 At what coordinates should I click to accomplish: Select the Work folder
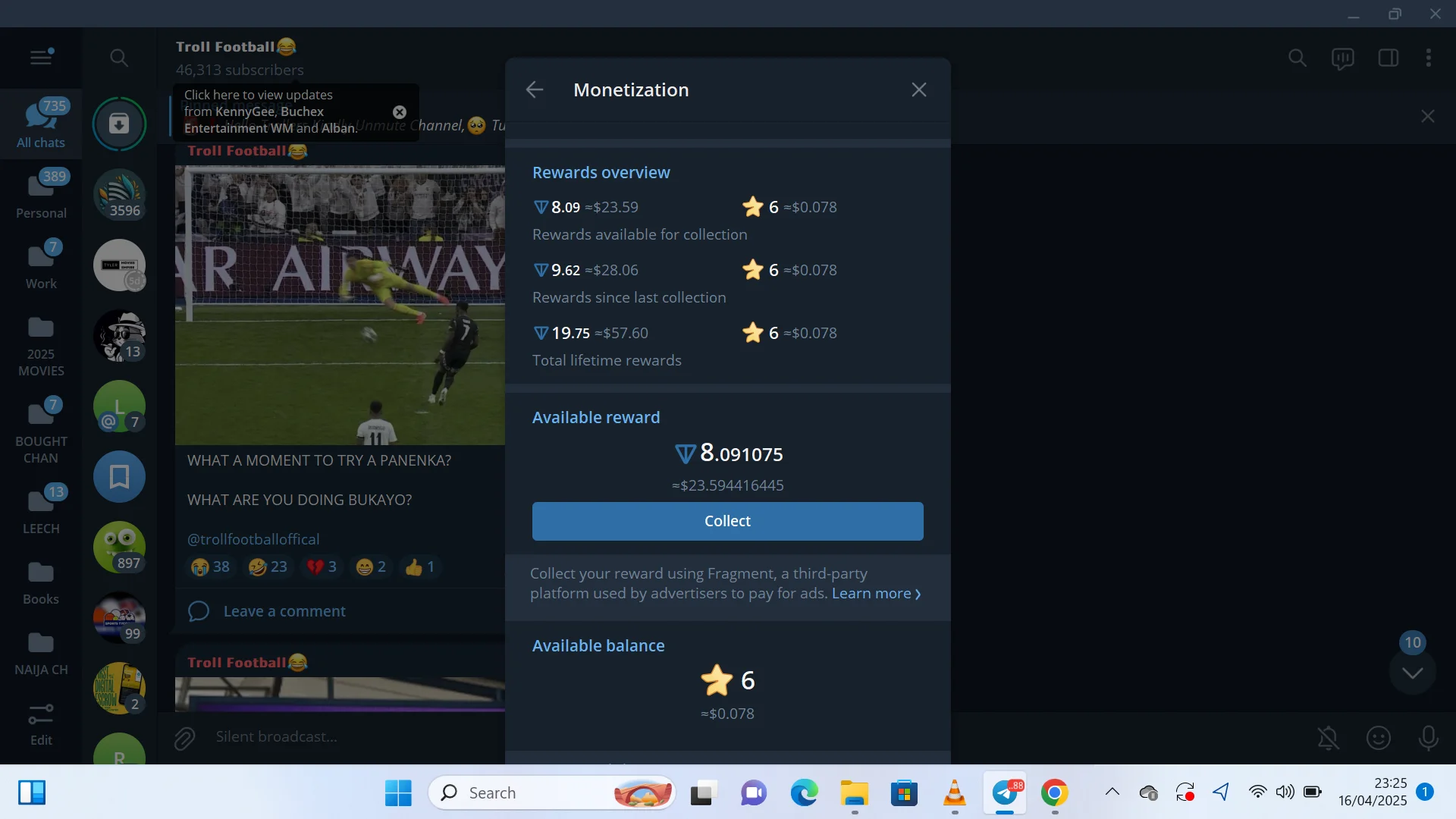[41, 265]
